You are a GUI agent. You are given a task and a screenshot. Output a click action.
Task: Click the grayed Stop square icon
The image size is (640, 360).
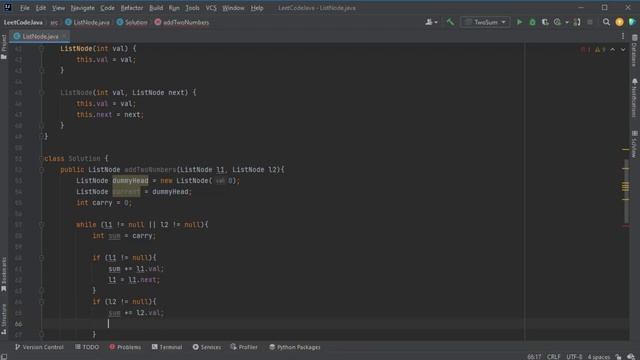590,22
